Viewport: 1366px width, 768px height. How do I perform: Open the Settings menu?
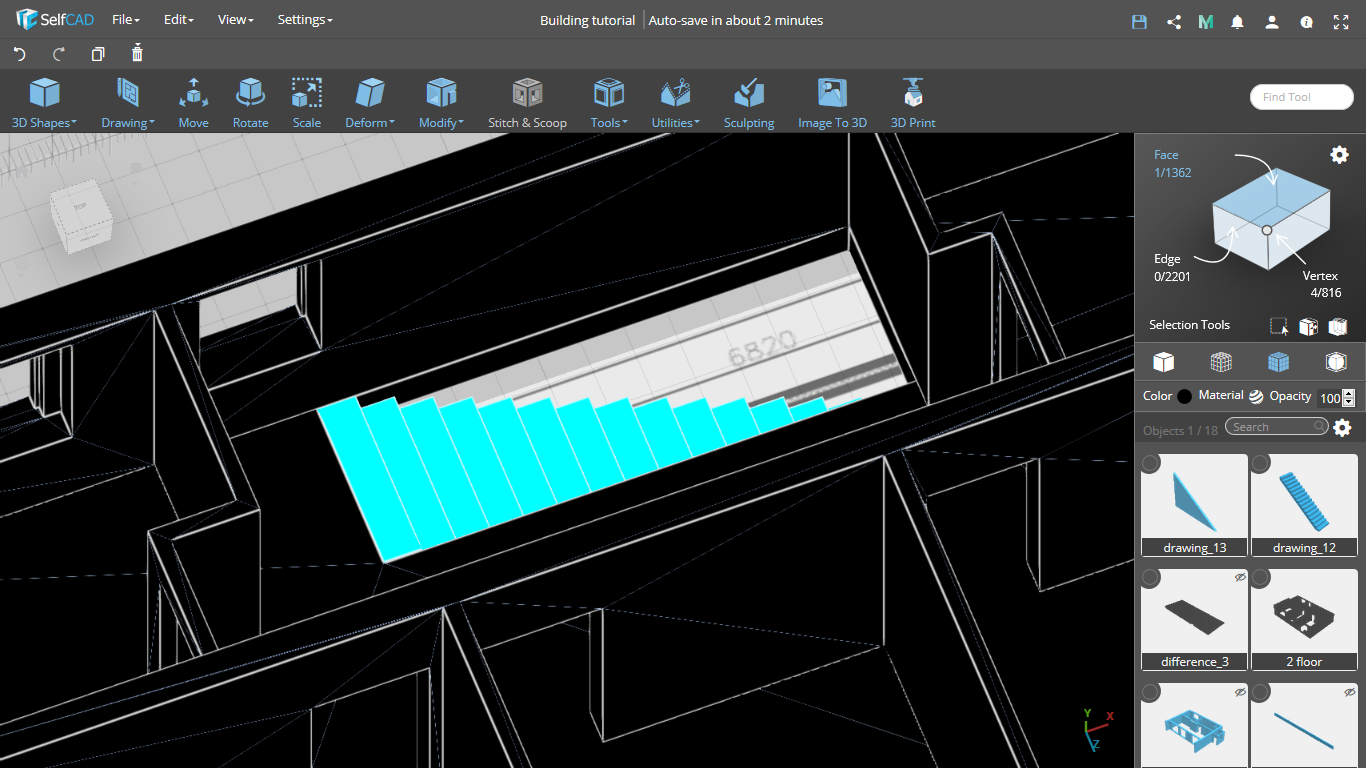click(x=305, y=20)
